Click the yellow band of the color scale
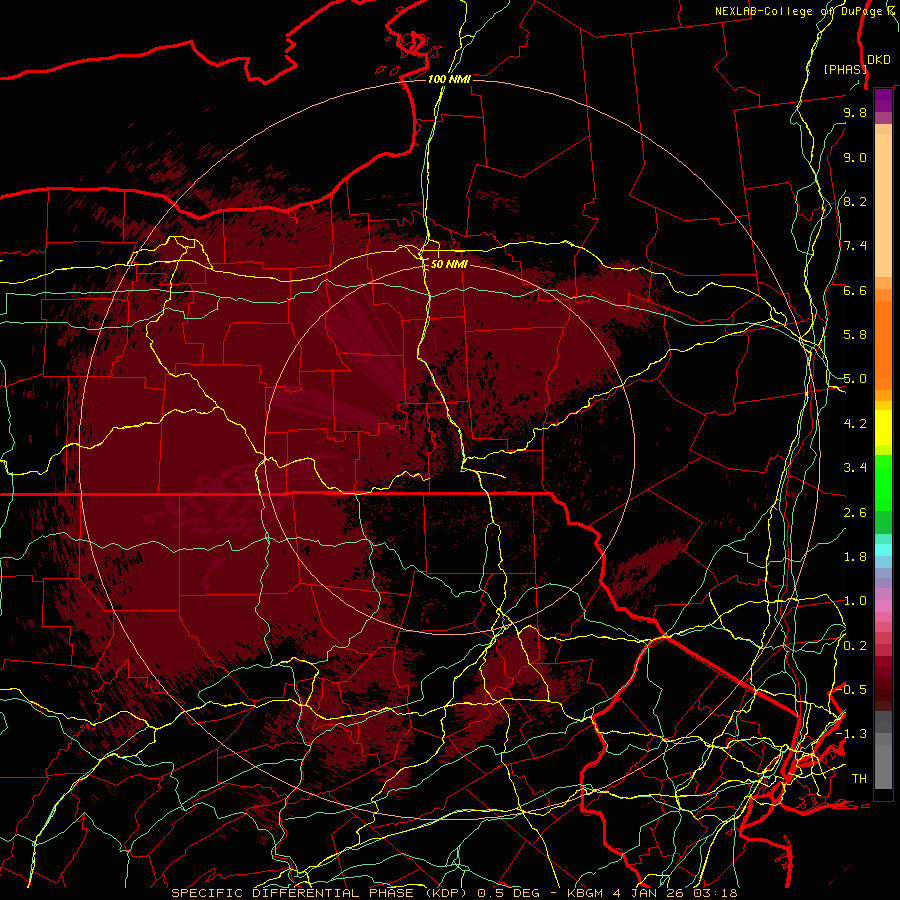Viewport: 900px width, 900px height. coord(883,428)
